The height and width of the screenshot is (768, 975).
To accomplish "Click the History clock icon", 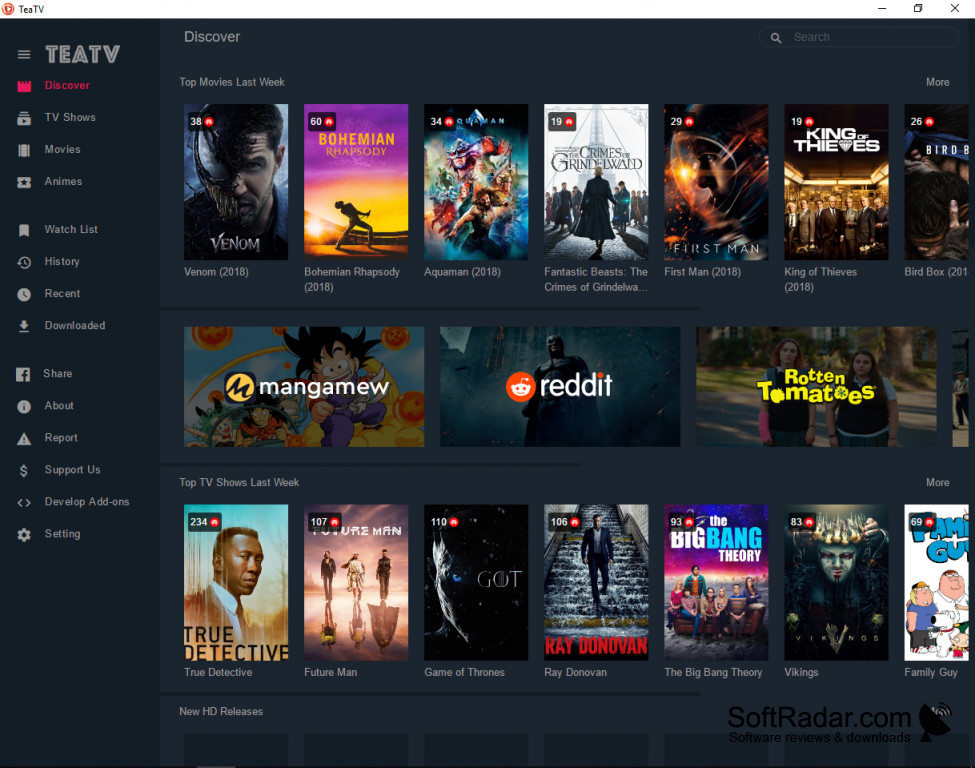I will (24, 262).
